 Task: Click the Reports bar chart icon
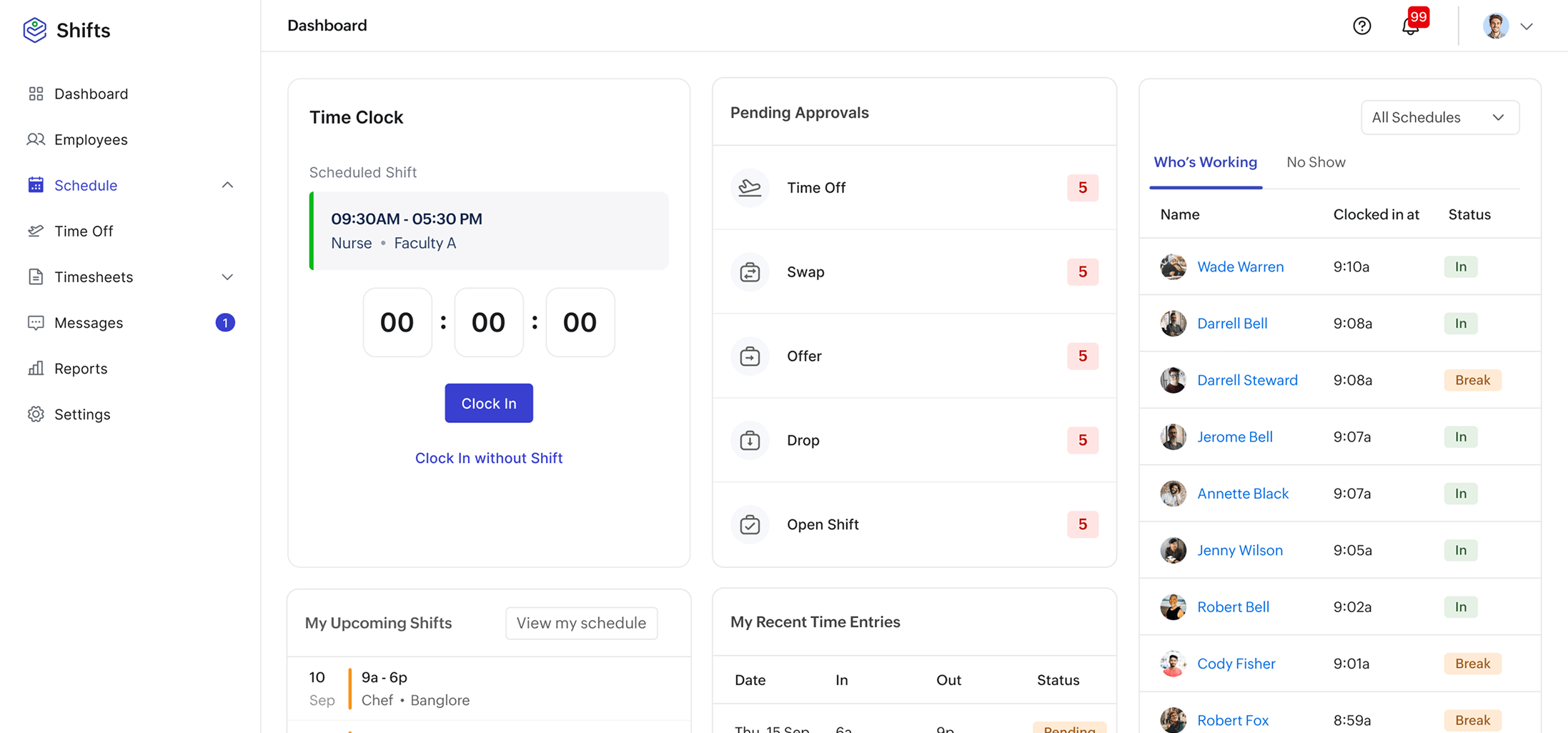(36, 368)
